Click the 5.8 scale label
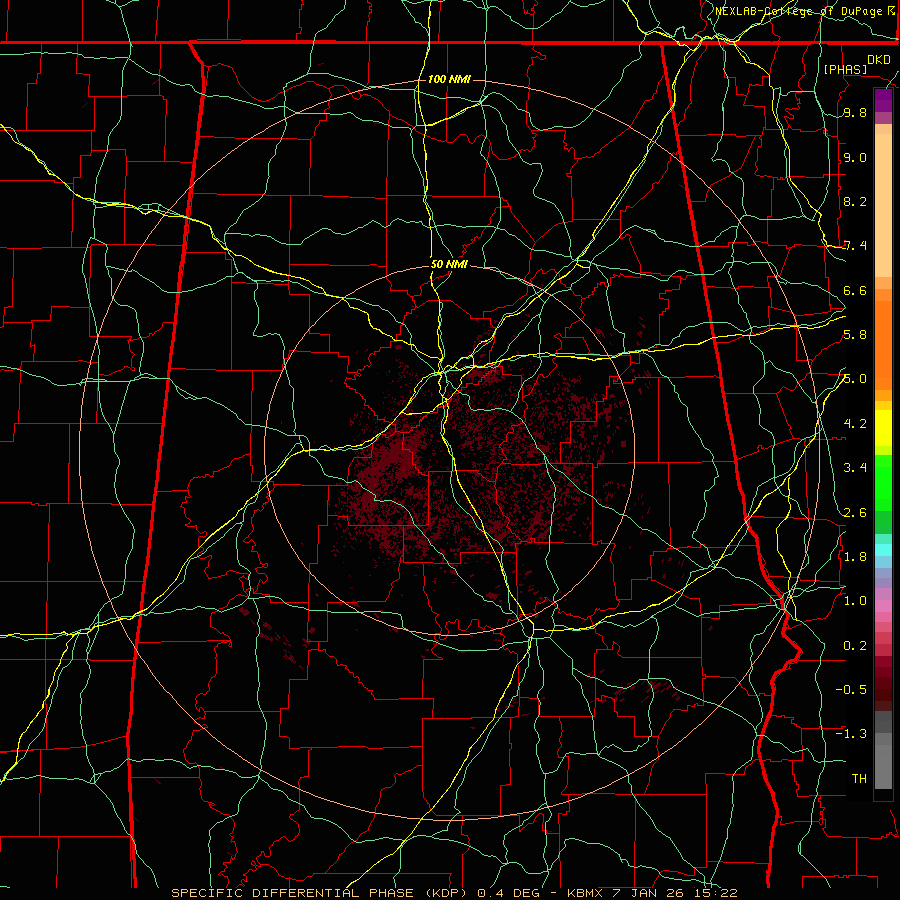 point(855,335)
